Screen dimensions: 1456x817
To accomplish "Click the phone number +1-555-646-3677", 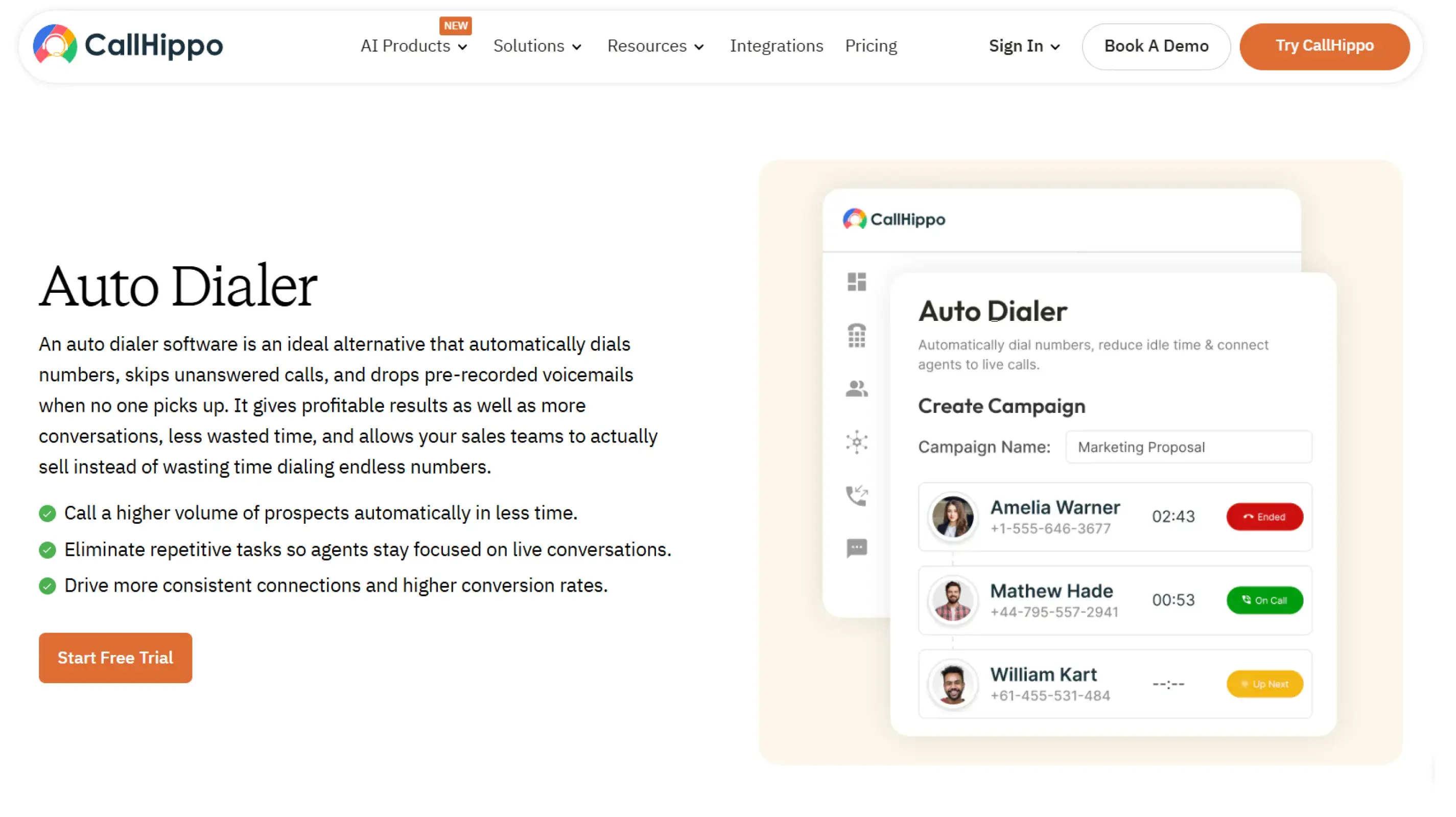I will click(1050, 528).
